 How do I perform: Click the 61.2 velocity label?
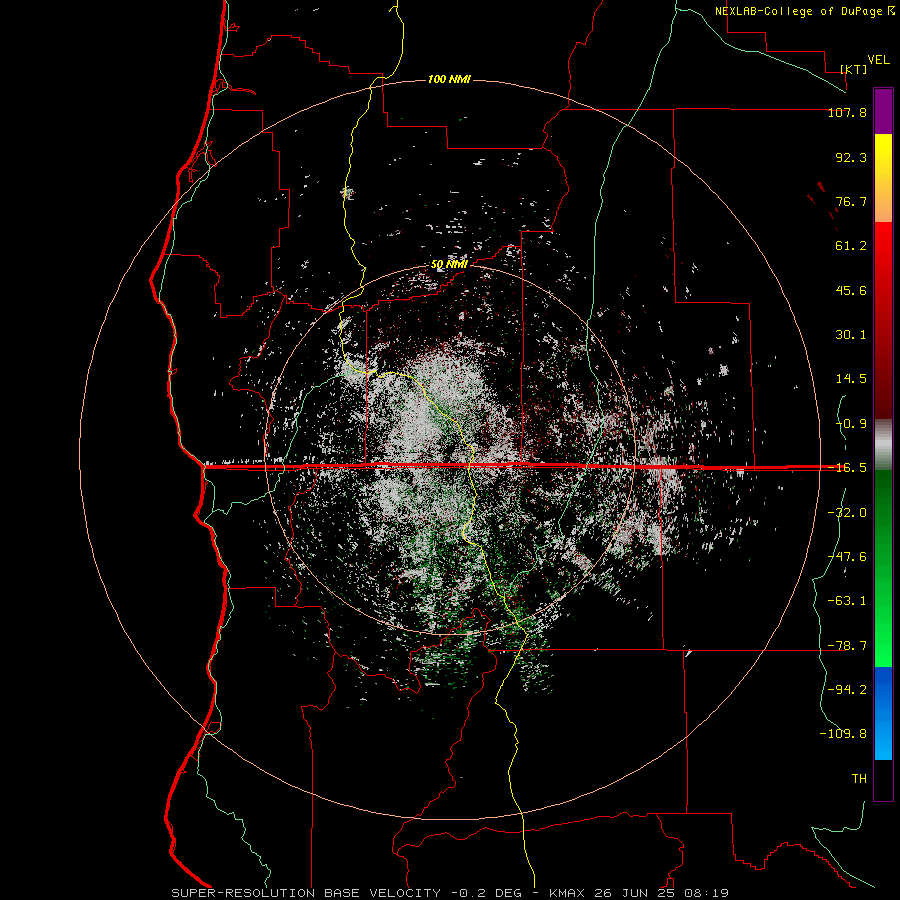pyautogui.click(x=851, y=246)
